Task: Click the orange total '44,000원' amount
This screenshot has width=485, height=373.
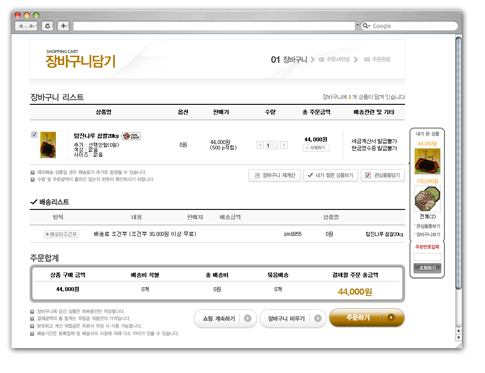Action: [x=355, y=292]
